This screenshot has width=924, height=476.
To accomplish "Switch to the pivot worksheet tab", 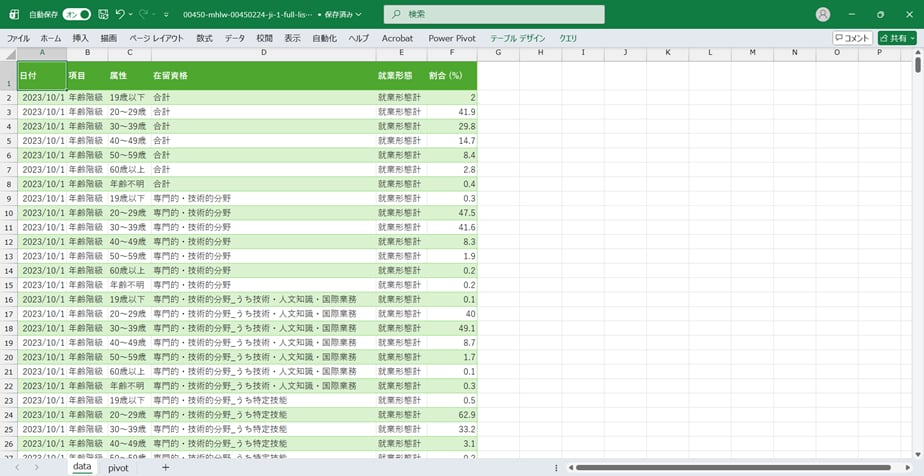I will click(x=118, y=467).
